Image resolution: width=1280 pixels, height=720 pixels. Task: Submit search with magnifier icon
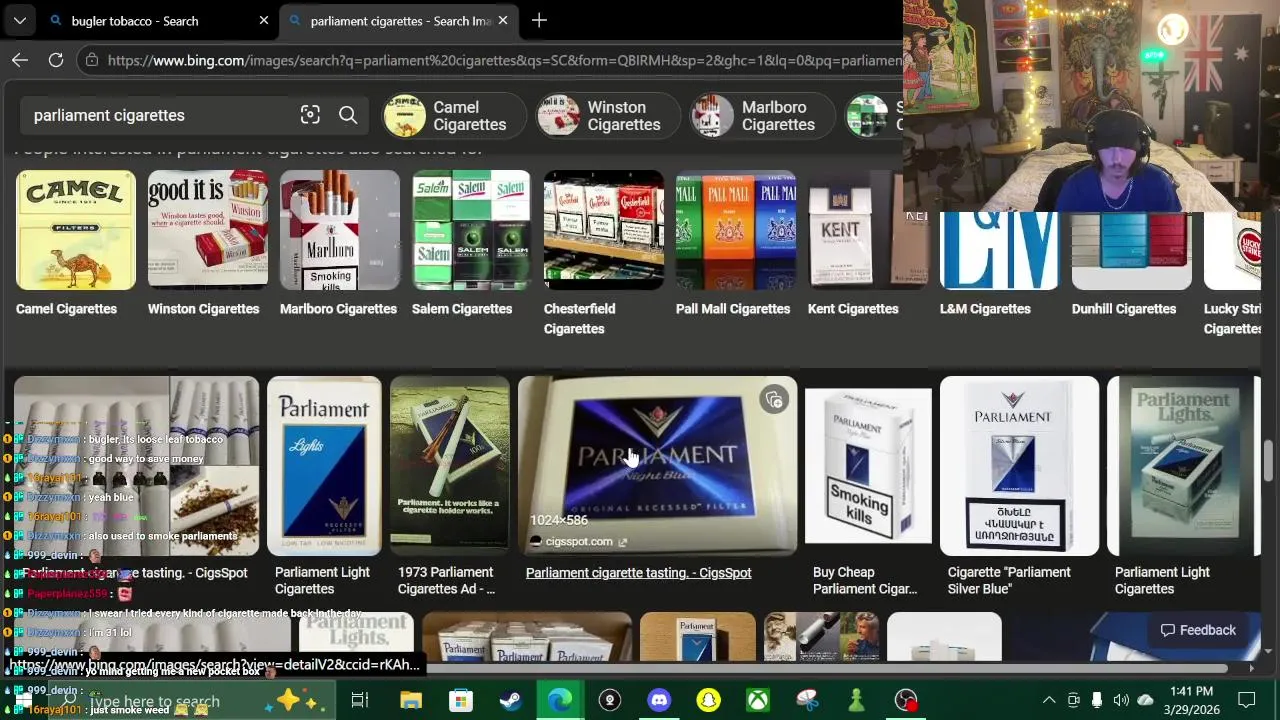[348, 115]
